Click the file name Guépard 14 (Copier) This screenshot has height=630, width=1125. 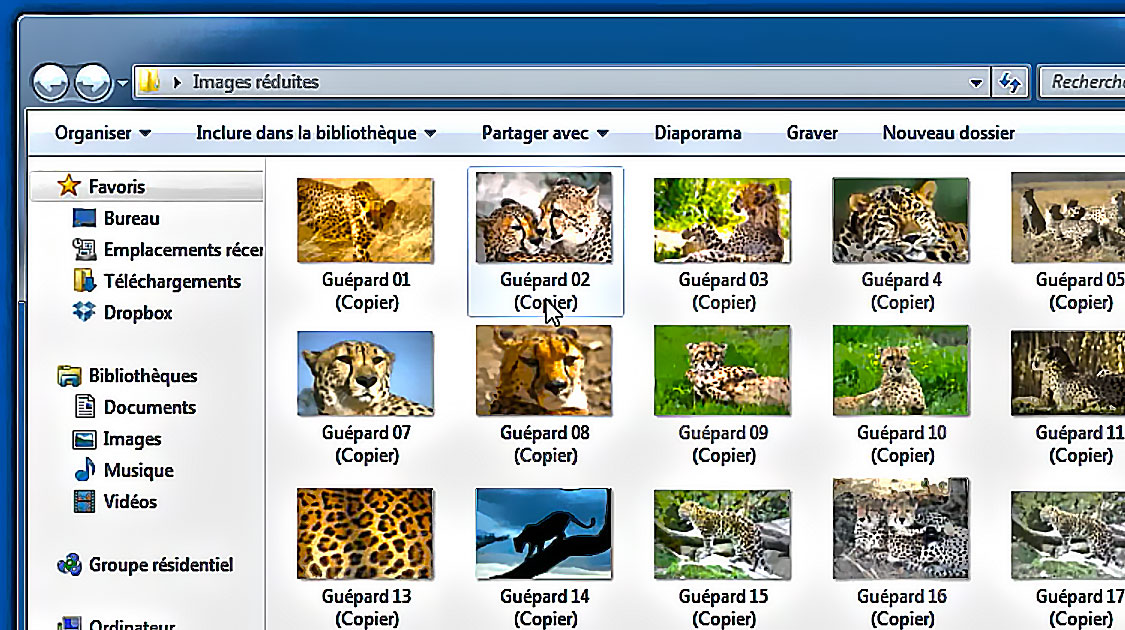pos(545,607)
